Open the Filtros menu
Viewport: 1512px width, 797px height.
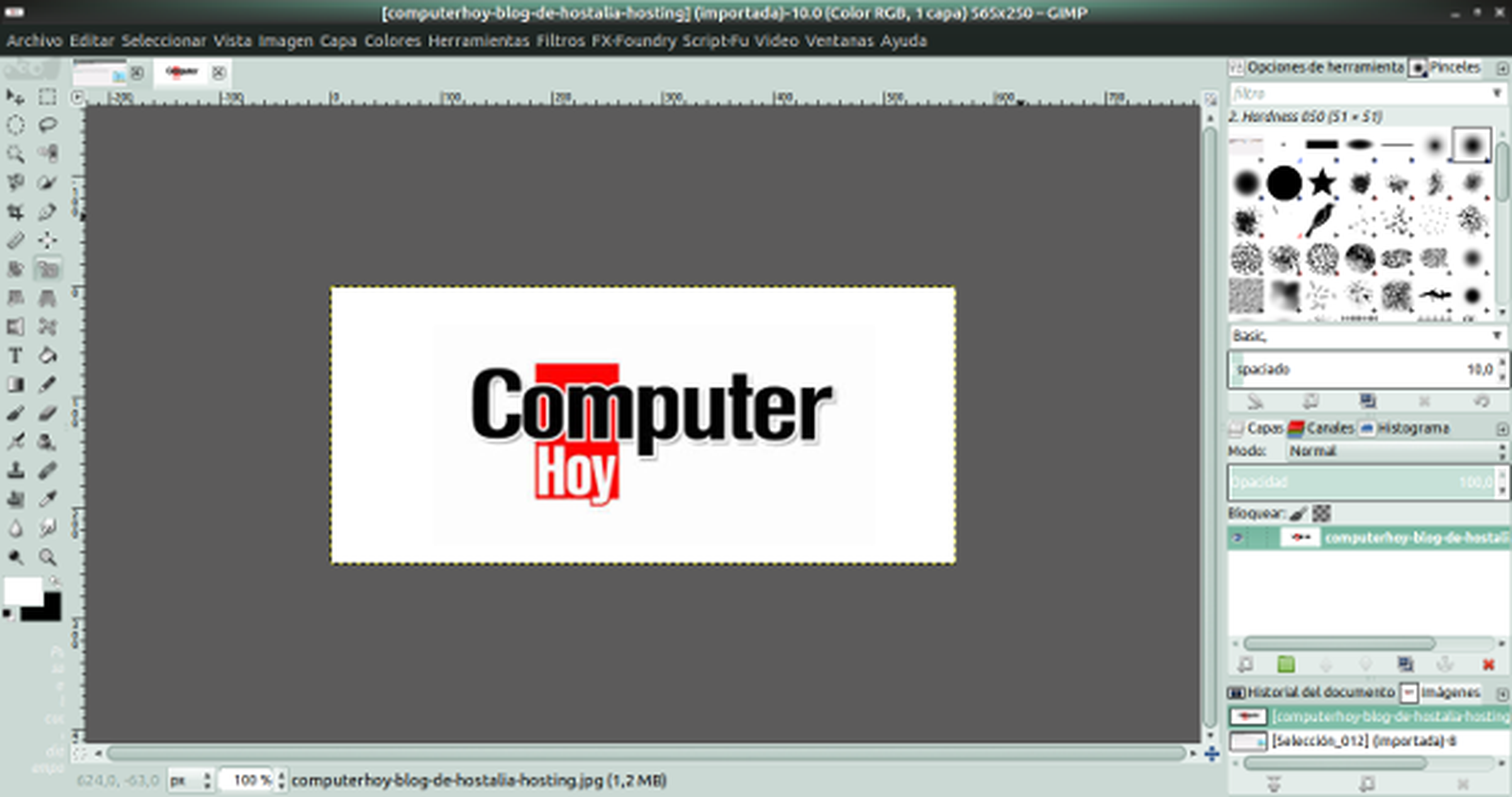click(560, 41)
